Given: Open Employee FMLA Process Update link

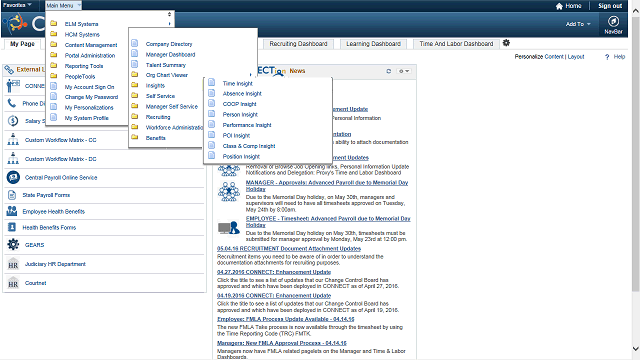Looking at the screenshot, I should click(286, 319).
